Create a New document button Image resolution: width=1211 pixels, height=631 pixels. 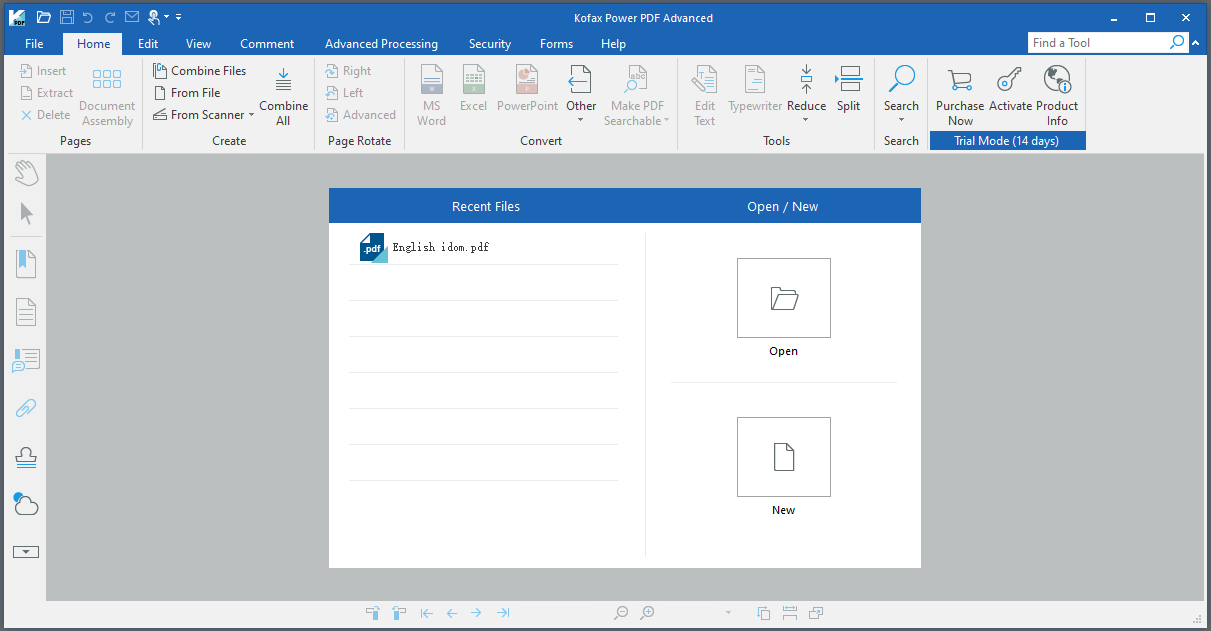click(783, 457)
